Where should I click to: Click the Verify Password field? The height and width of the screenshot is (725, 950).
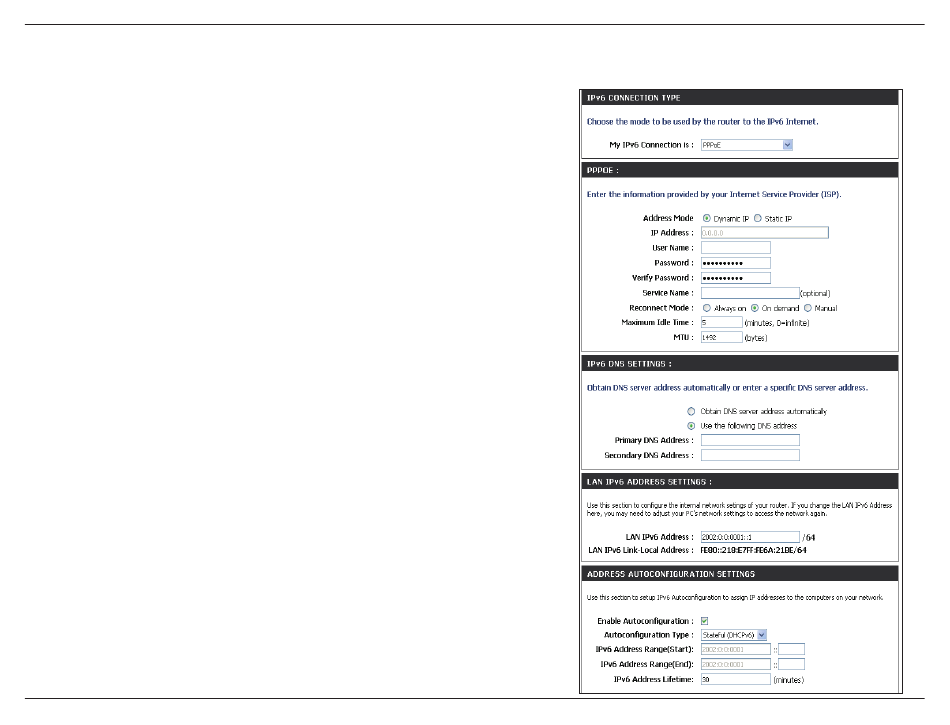click(736, 278)
